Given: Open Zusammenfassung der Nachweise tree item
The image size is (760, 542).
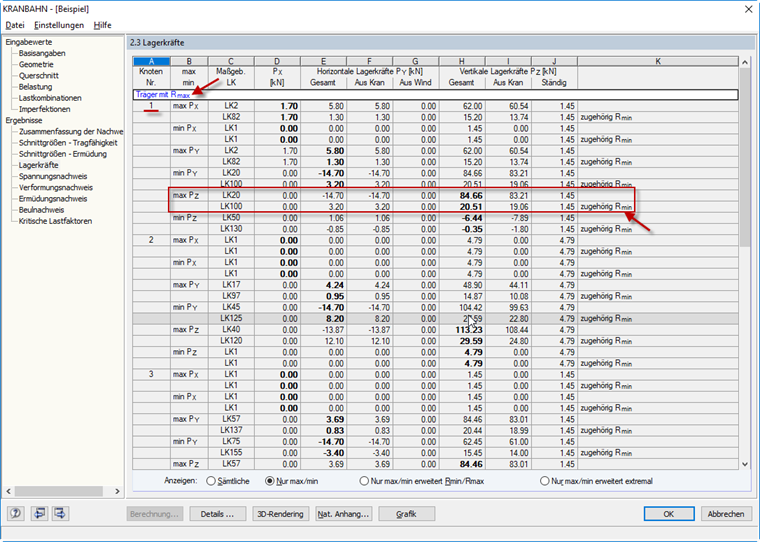Looking at the screenshot, I should pos(71,131).
